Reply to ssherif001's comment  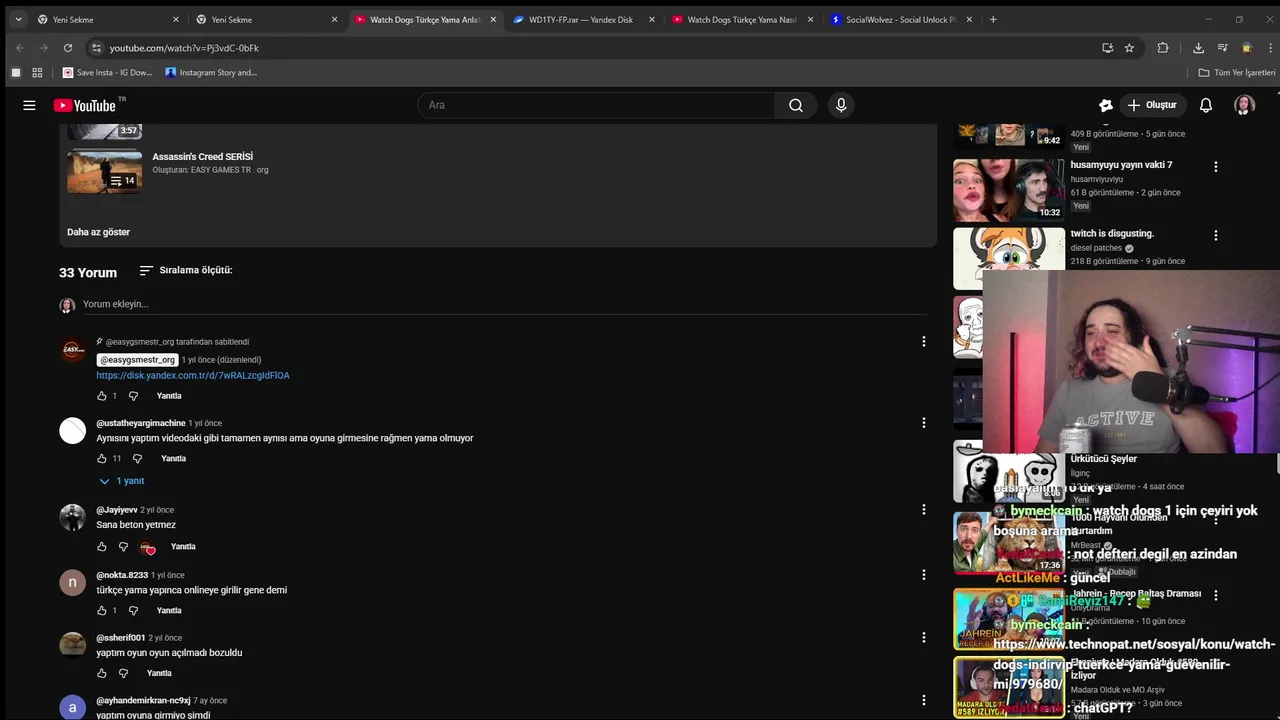pos(160,673)
